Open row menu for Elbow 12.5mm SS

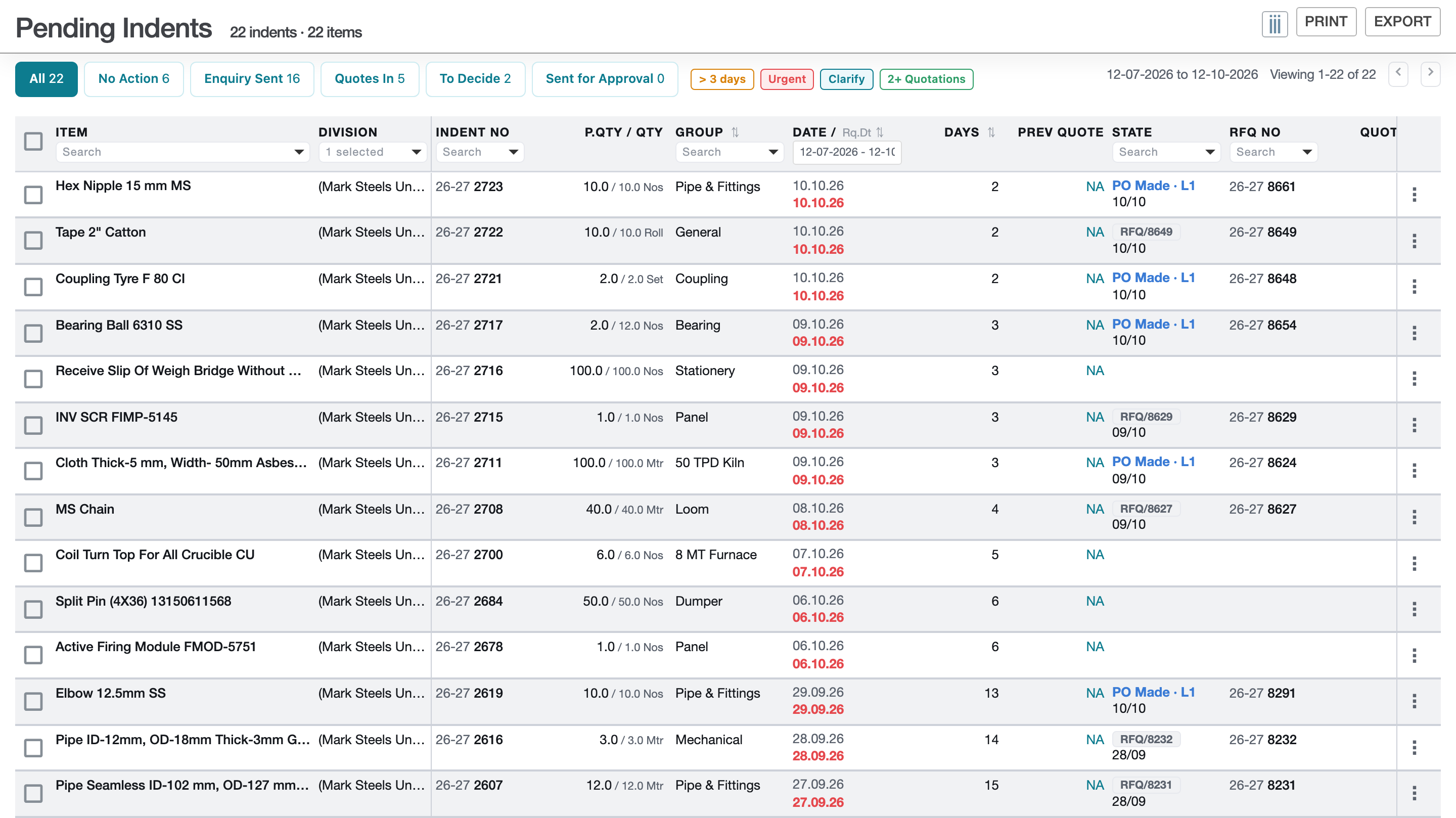pos(1414,702)
